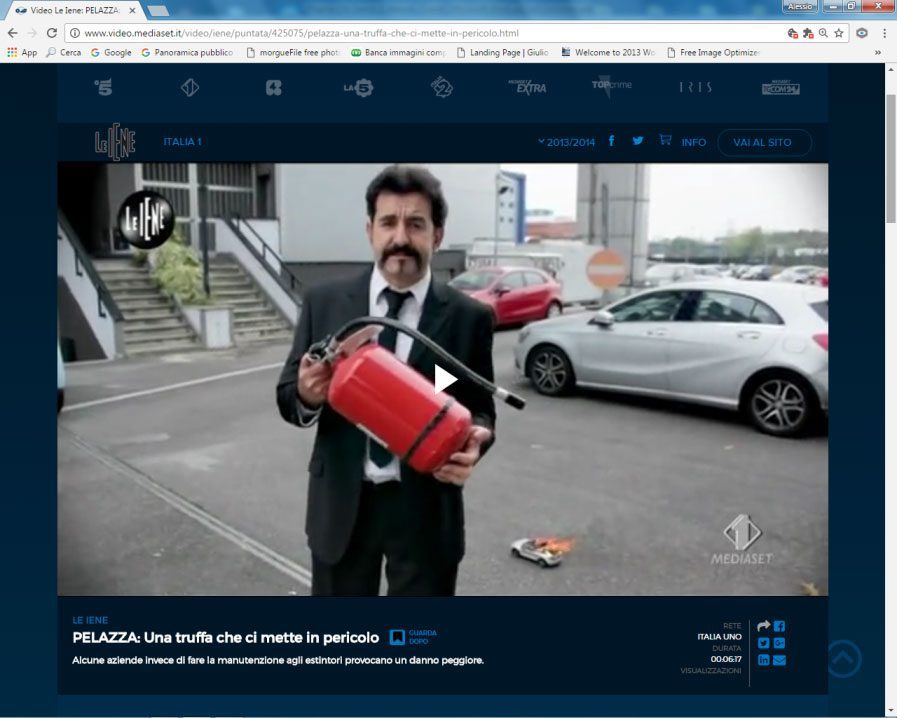Click the VAI AL SITO button
This screenshot has height=718, width=897.
pyautogui.click(x=763, y=142)
